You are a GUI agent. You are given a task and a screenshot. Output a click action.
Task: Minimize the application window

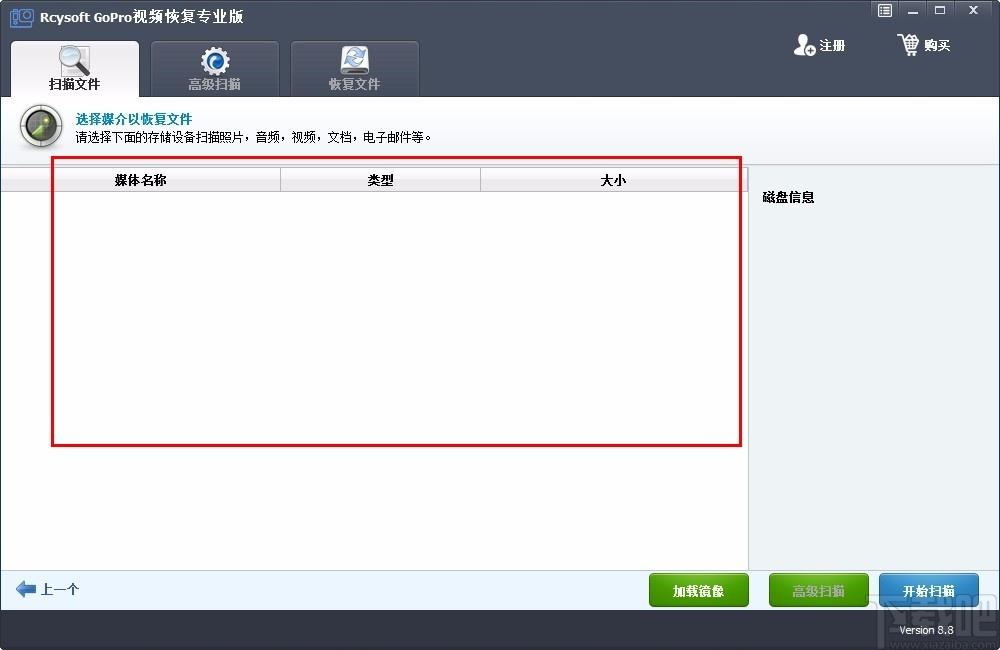(x=913, y=10)
